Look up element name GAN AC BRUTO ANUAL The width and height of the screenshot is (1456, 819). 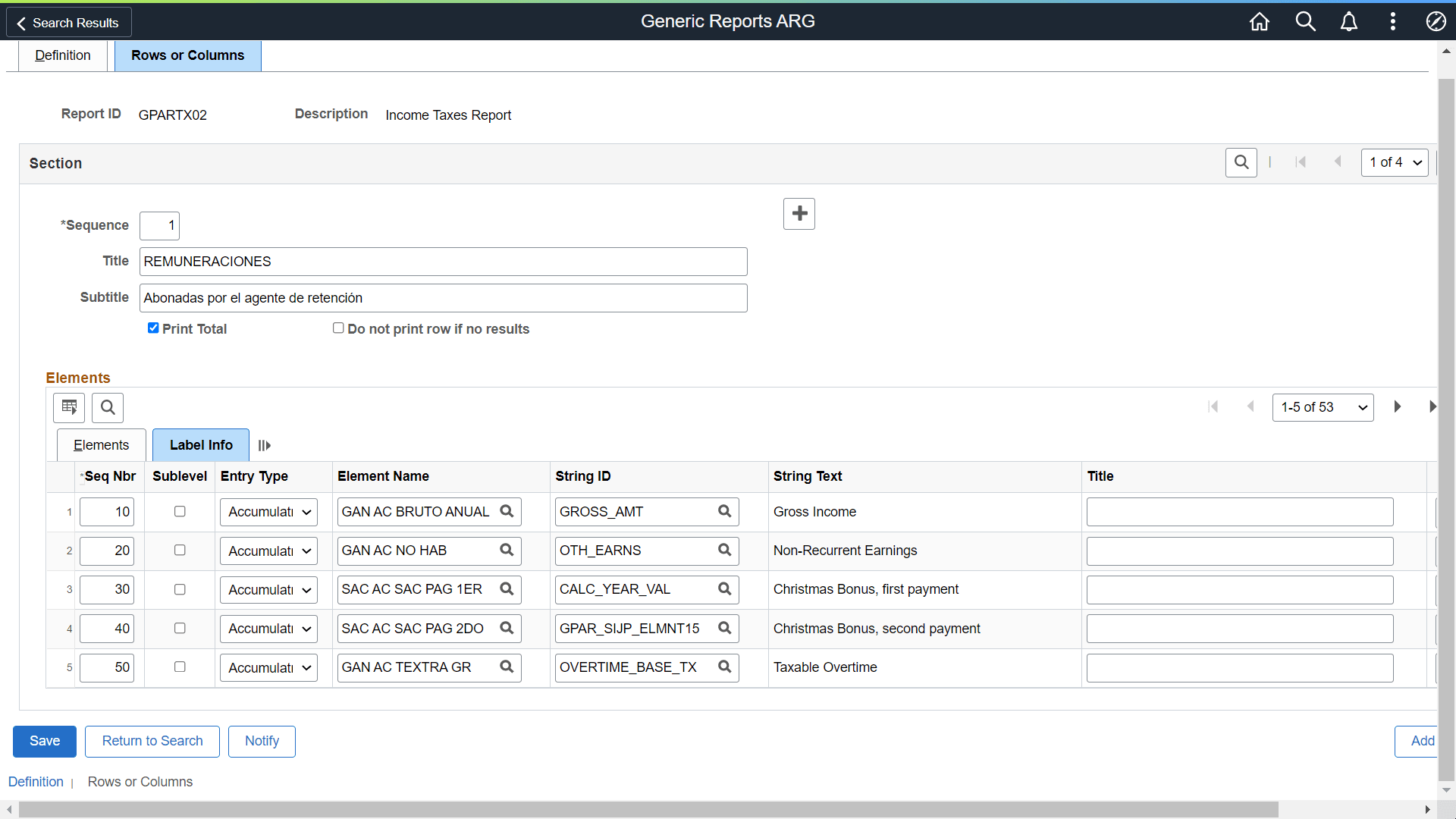(507, 511)
